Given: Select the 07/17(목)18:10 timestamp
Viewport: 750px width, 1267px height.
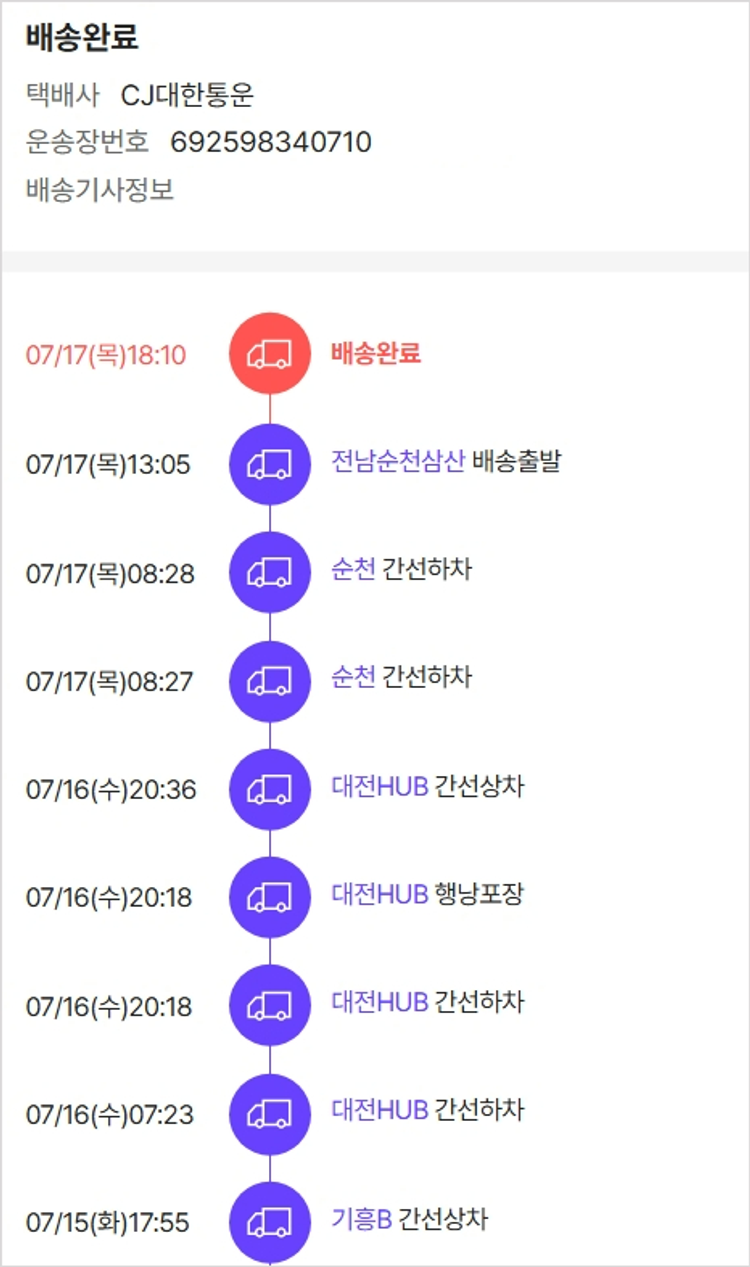Looking at the screenshot, I should [x=106, y=355].
